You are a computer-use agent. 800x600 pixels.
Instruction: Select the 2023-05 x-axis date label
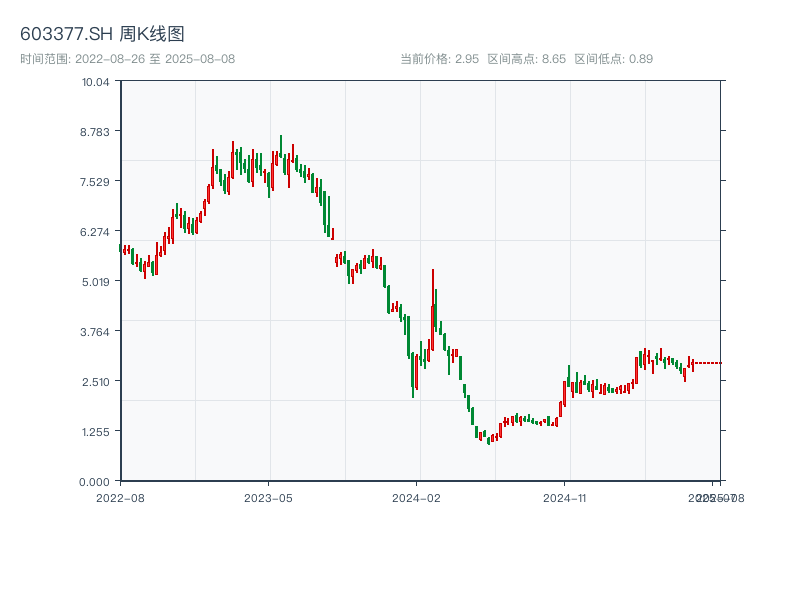point(268,497)
